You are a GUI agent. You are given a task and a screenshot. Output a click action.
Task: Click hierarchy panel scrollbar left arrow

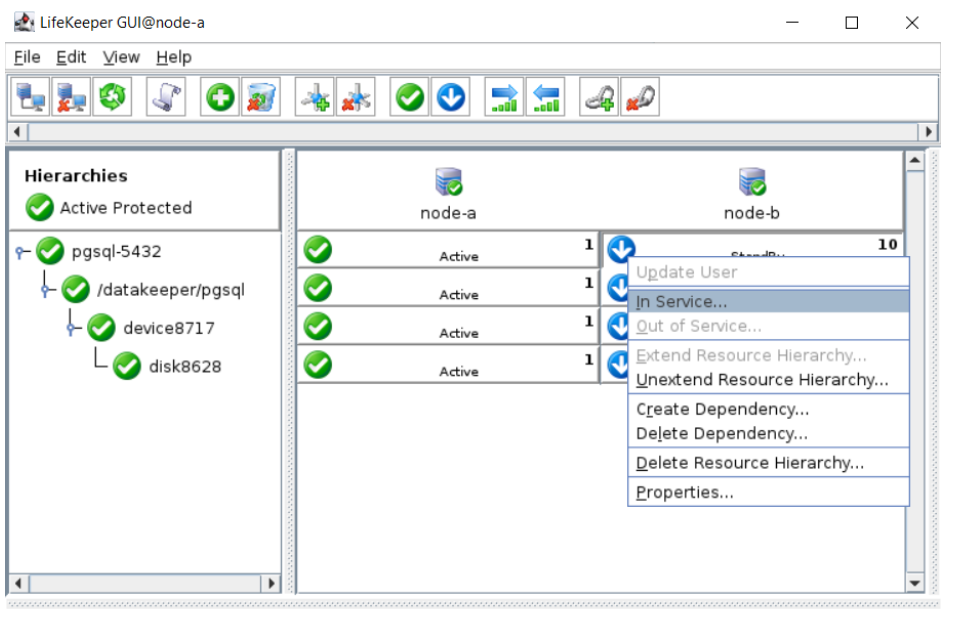tap(18, 583)
